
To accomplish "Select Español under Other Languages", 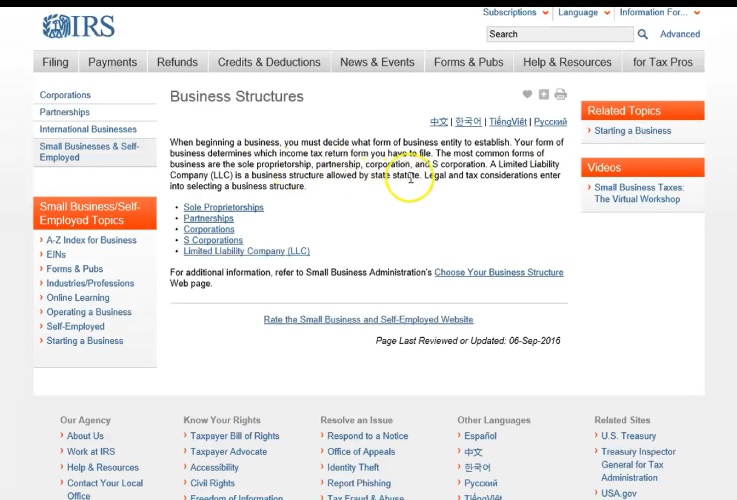I will [x=480, y=436].
